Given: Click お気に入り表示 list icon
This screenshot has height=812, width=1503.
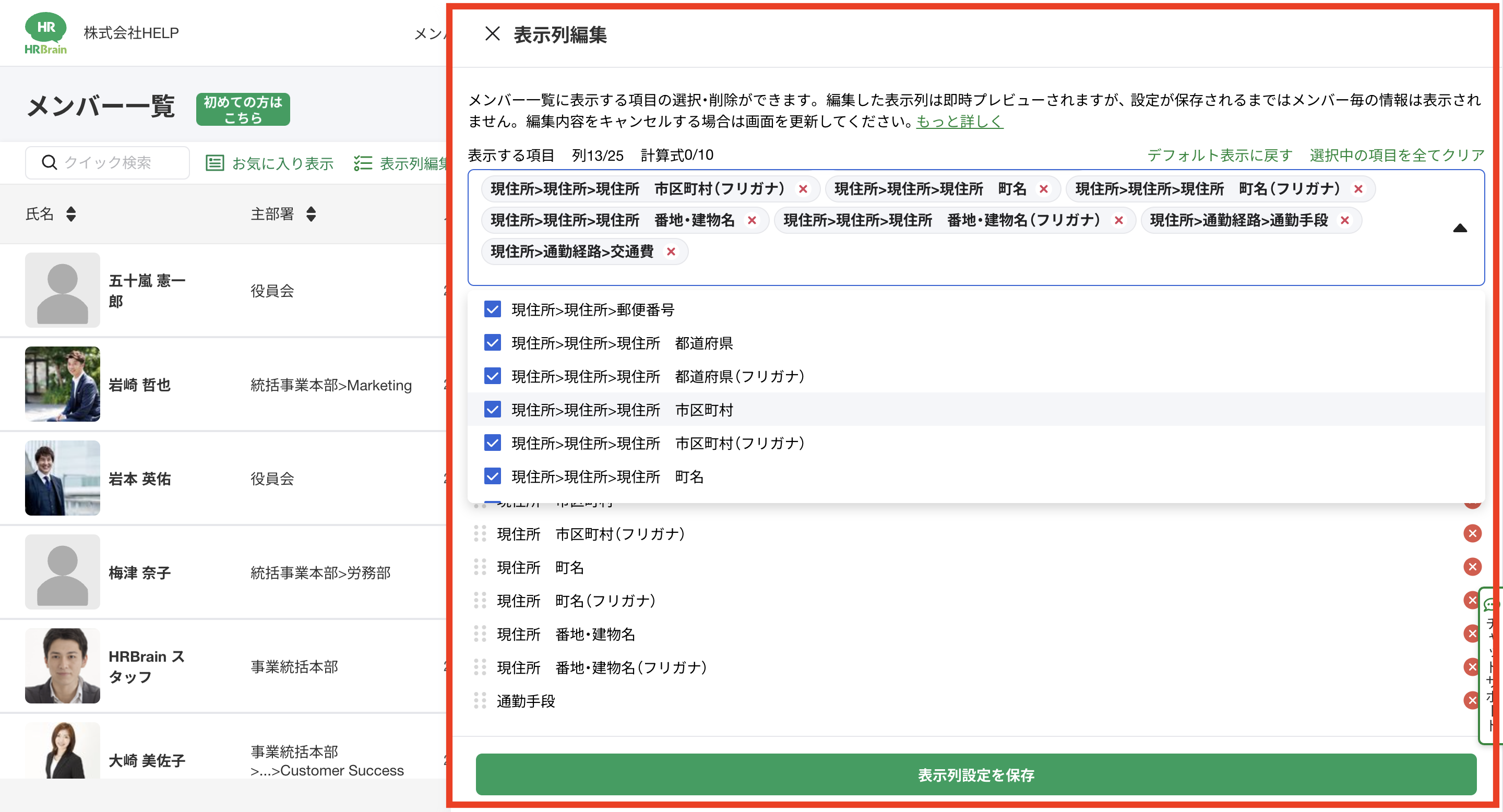Looking at the screenshot, I should pos(214,163).
